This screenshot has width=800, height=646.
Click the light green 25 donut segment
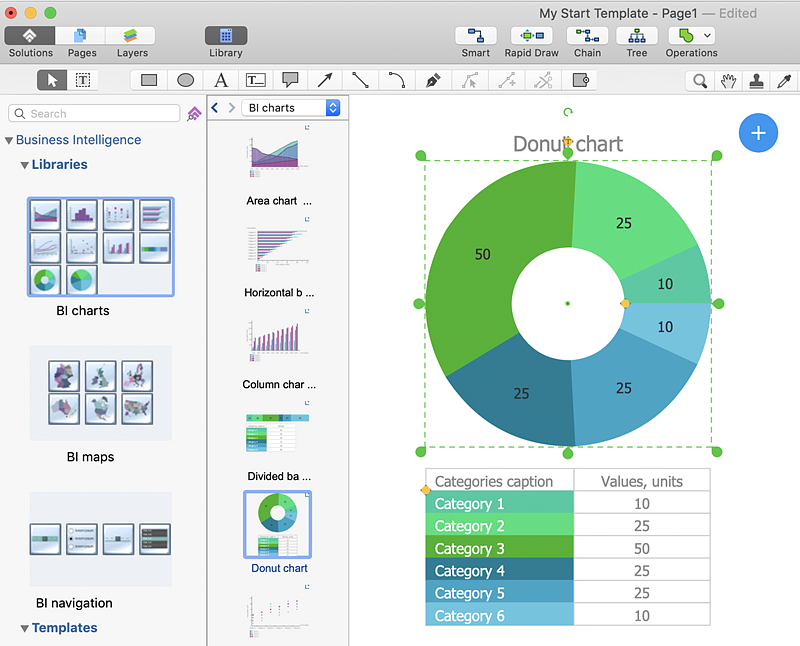point(623,223)
